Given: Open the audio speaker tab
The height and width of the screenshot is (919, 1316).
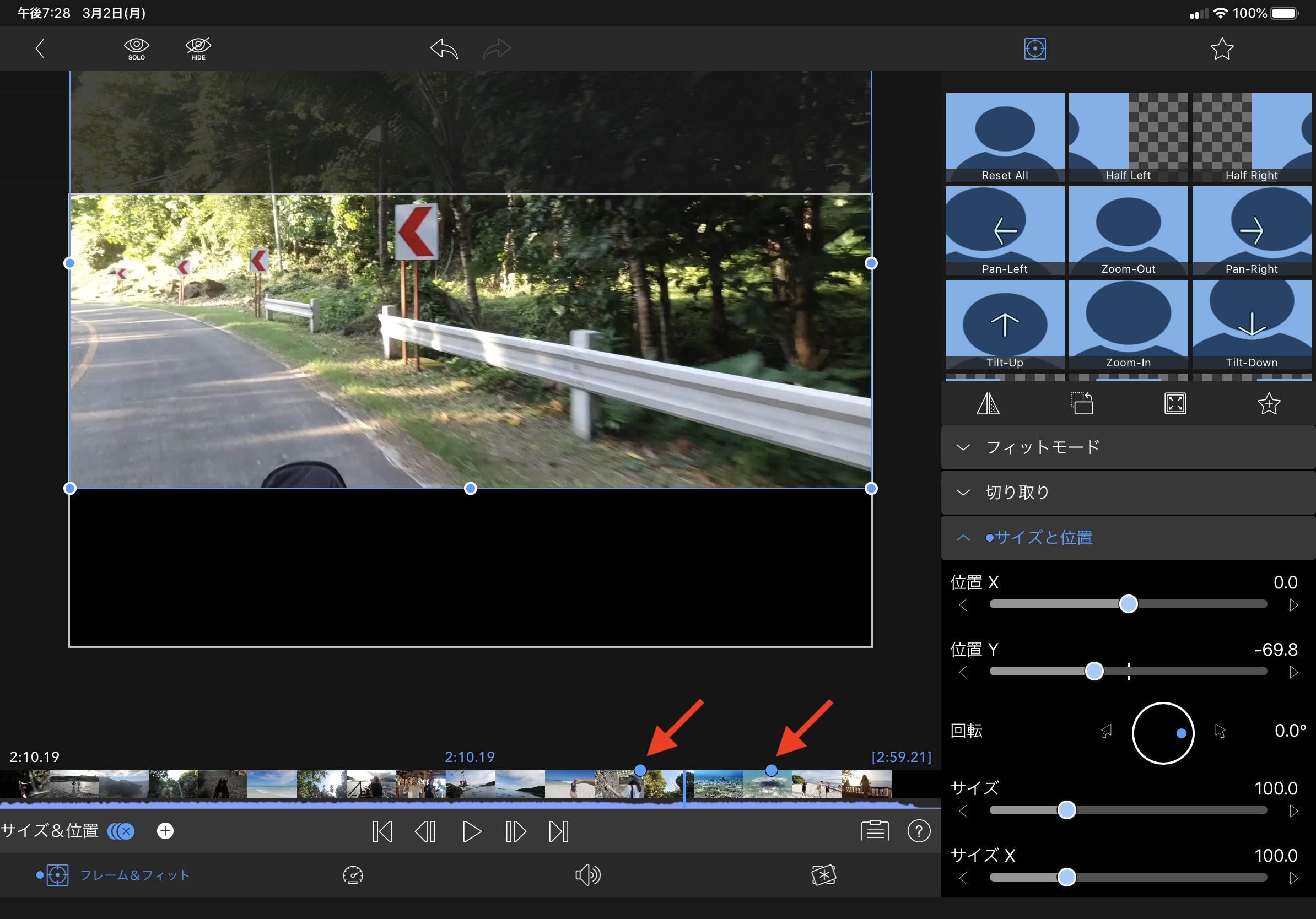Looking at the screenshot, I should (587, 875).
